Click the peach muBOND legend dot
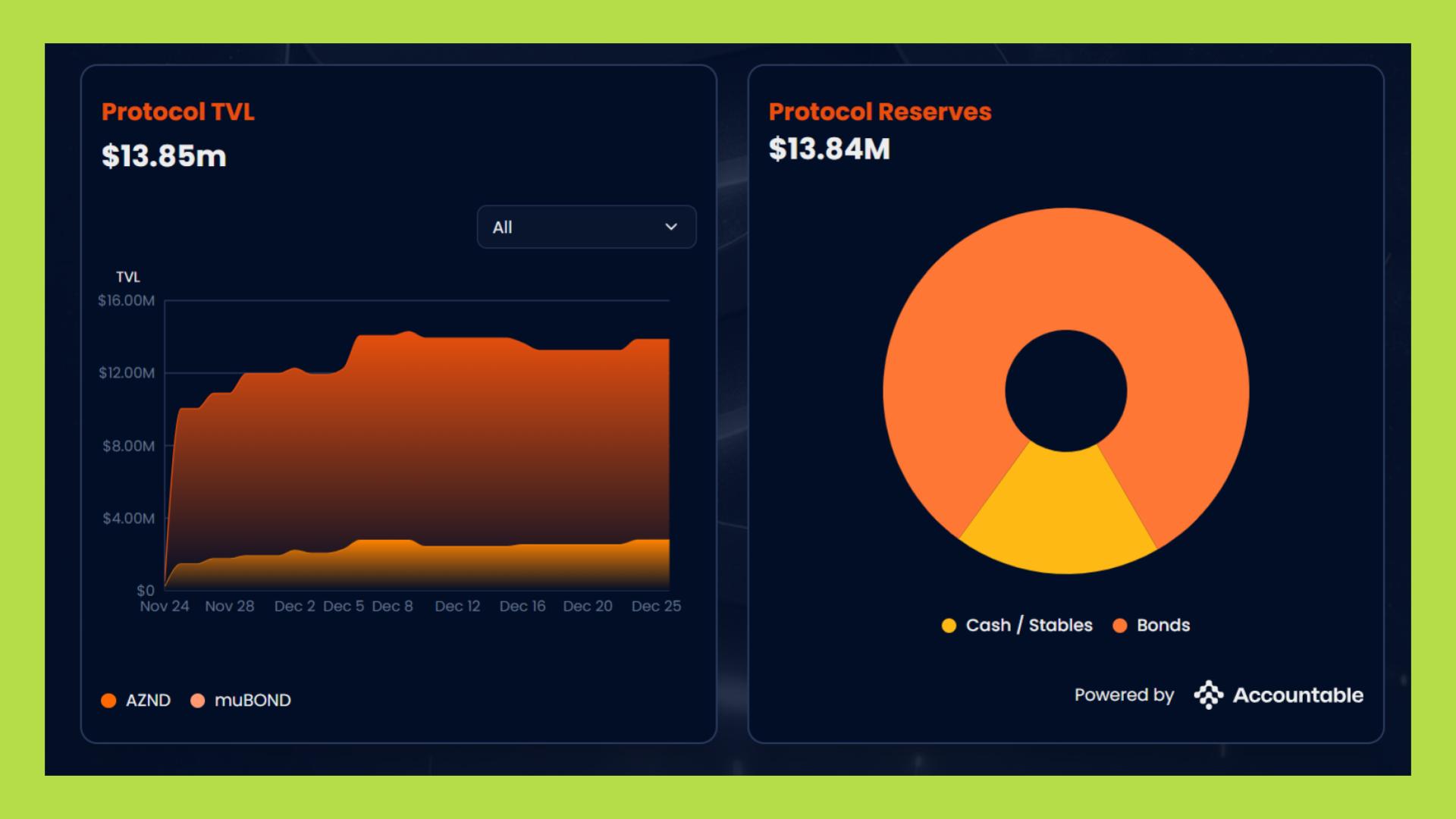Screen dimensions: 1456x819 [198, 700]
